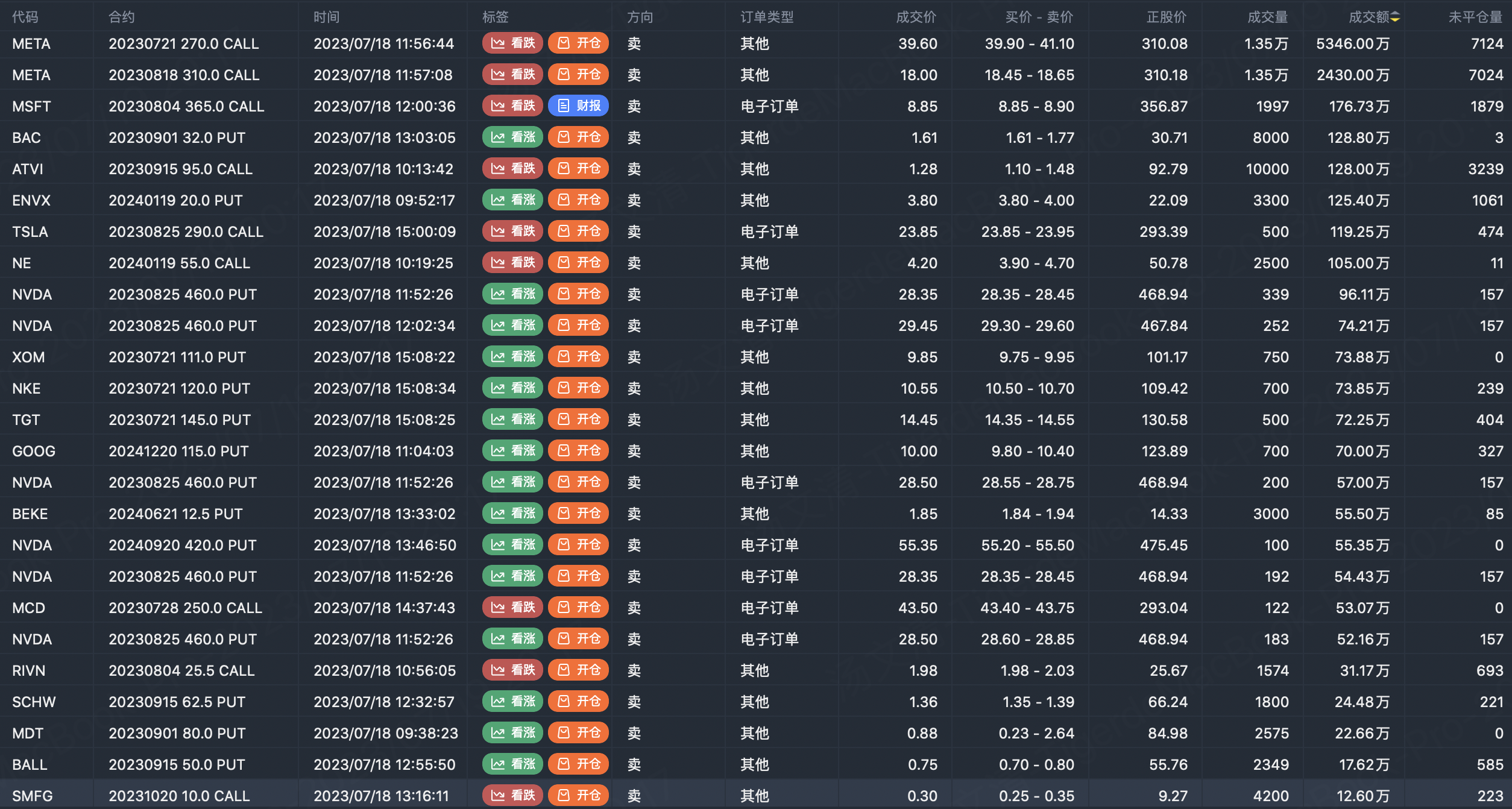Screen dimensions: 1512x809
Task: Click the 看跌 tag on RIVN row
Action: click(x=512, y=670)
